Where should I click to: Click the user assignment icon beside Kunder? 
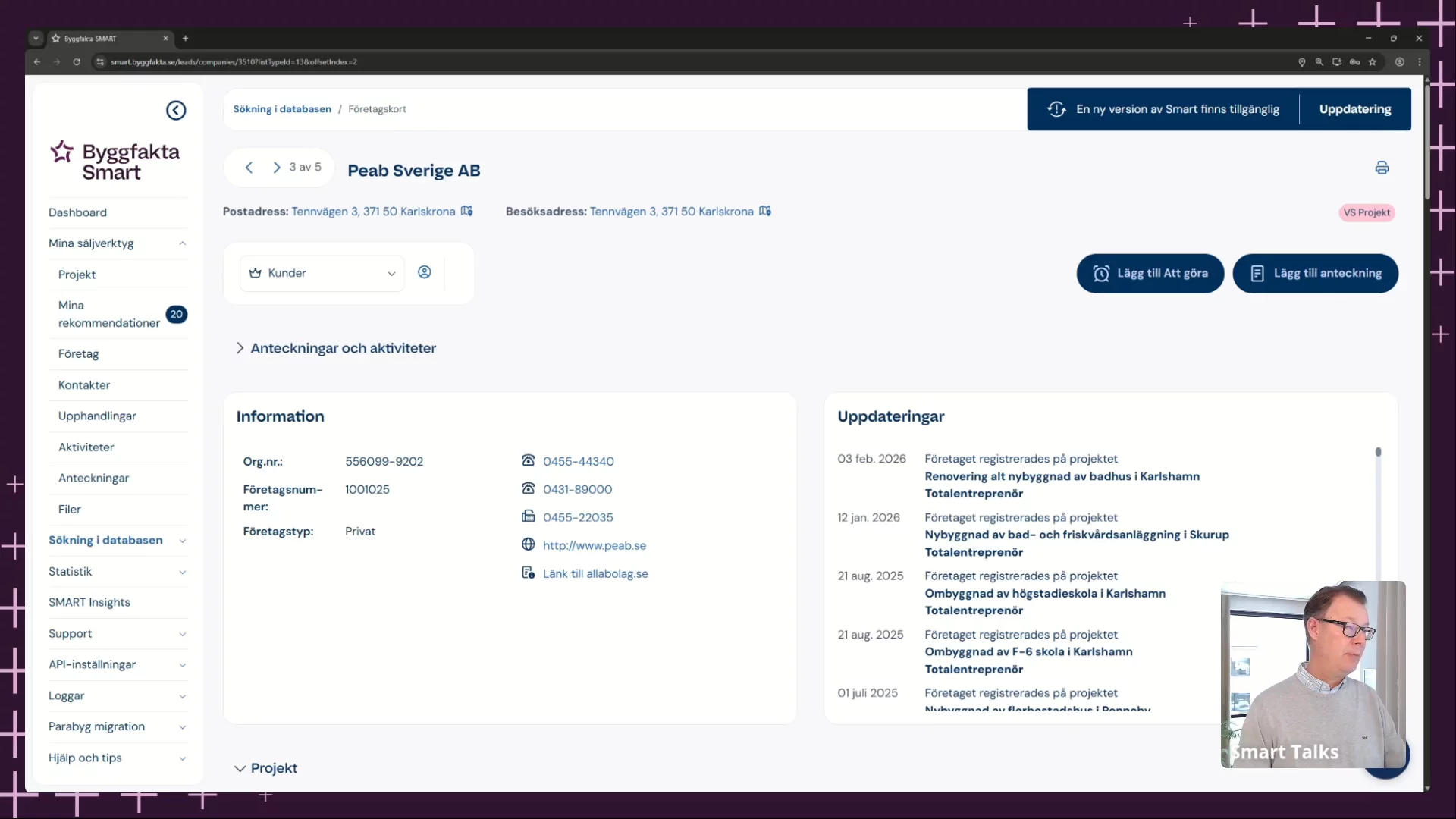pos(425,272)
